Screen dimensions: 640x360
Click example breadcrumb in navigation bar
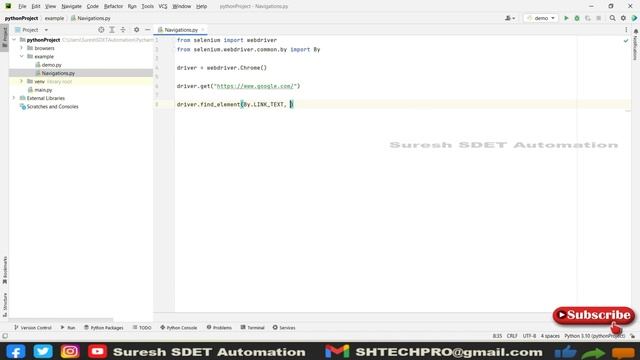(x=54, y=18)
